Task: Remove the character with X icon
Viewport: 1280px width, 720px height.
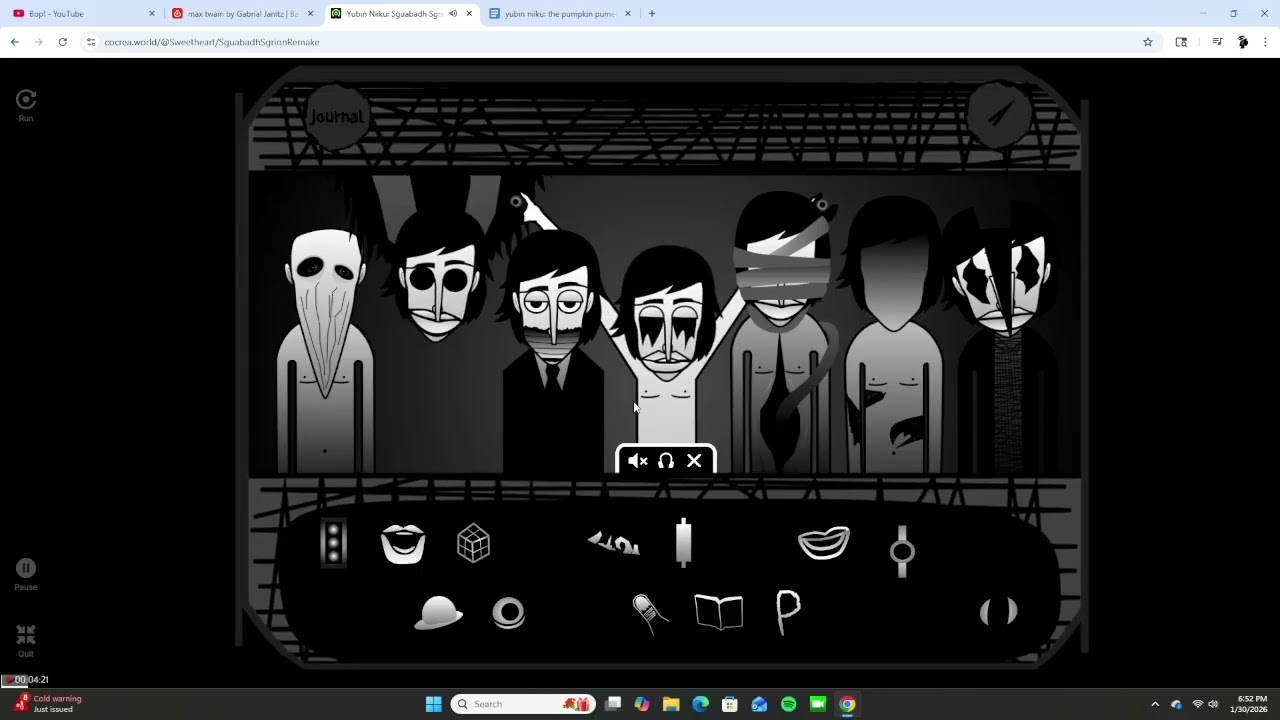Action: coord(694,461)
